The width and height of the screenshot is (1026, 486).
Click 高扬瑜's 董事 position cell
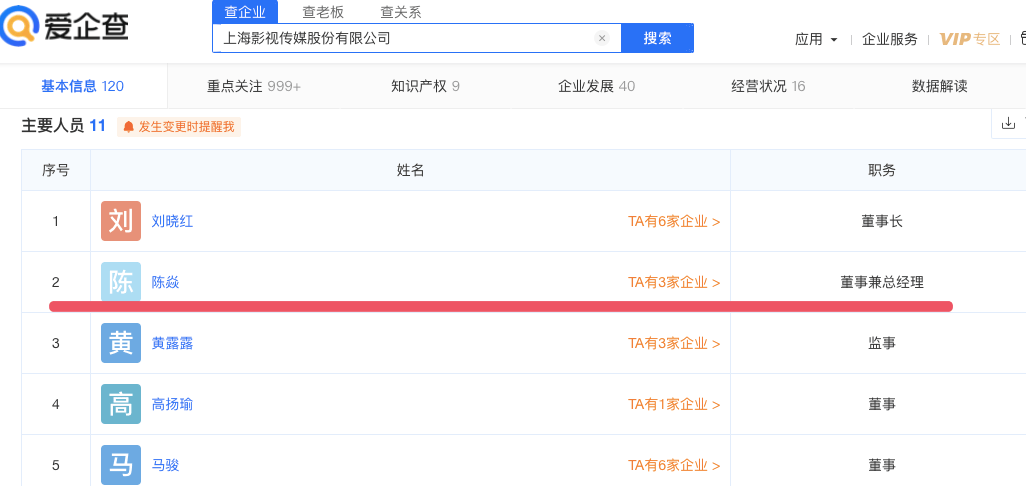click(x=881, y=404)
